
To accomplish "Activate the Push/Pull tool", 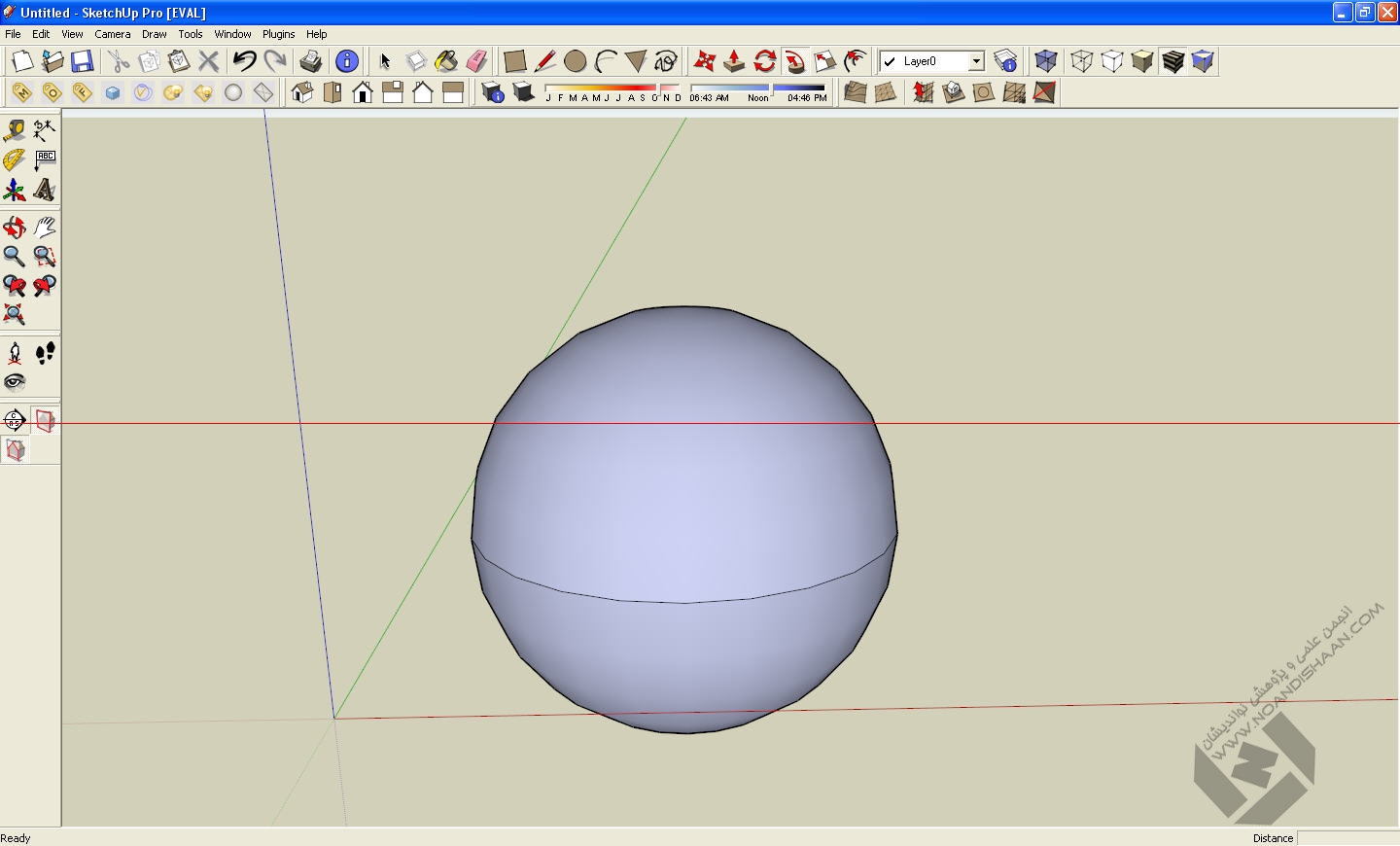I will click(x=734, y=61).
